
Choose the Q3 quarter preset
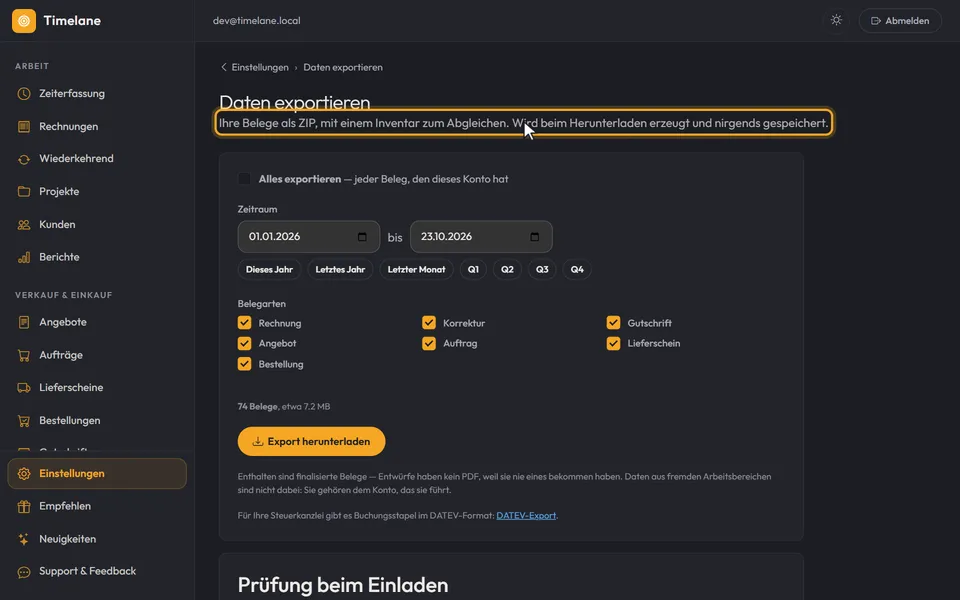click(542, 269)
